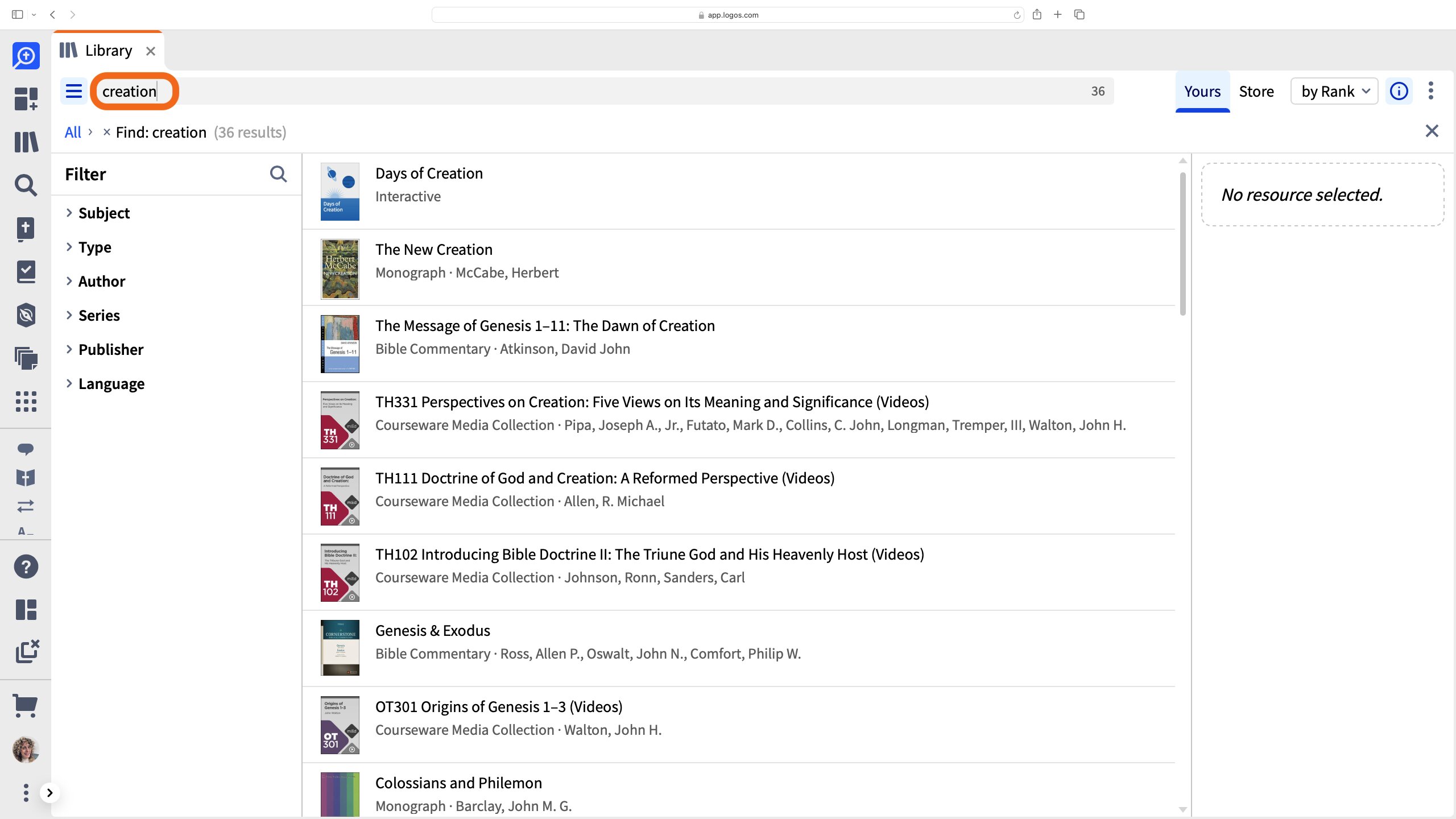Click the swap arrows icon in sidebar
Viewport: 1456px width, 819px height.
[x=26, y=506]
